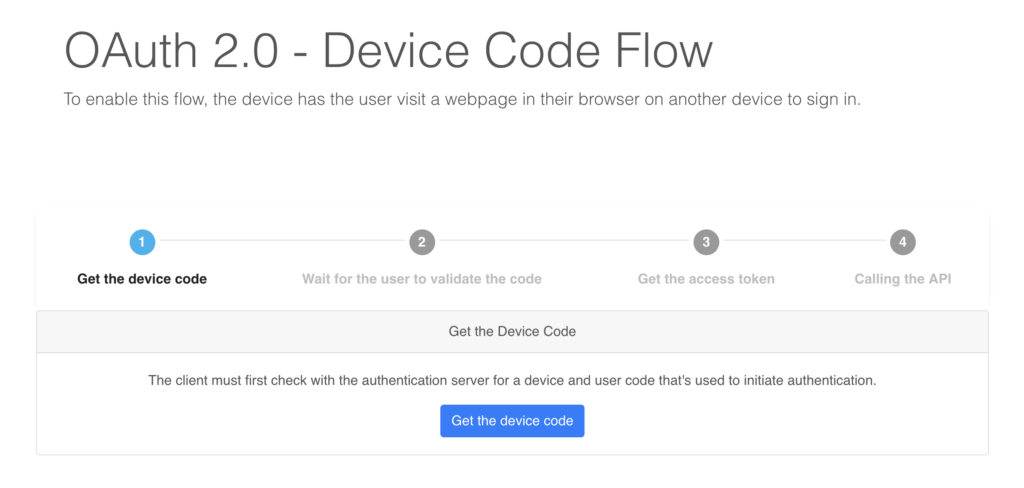Go to the step 4 circle
1024x488 pixels.
[903, 242]
